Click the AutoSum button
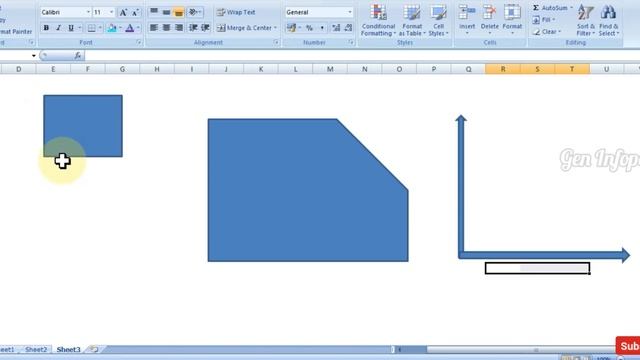 tap(550, 8)
